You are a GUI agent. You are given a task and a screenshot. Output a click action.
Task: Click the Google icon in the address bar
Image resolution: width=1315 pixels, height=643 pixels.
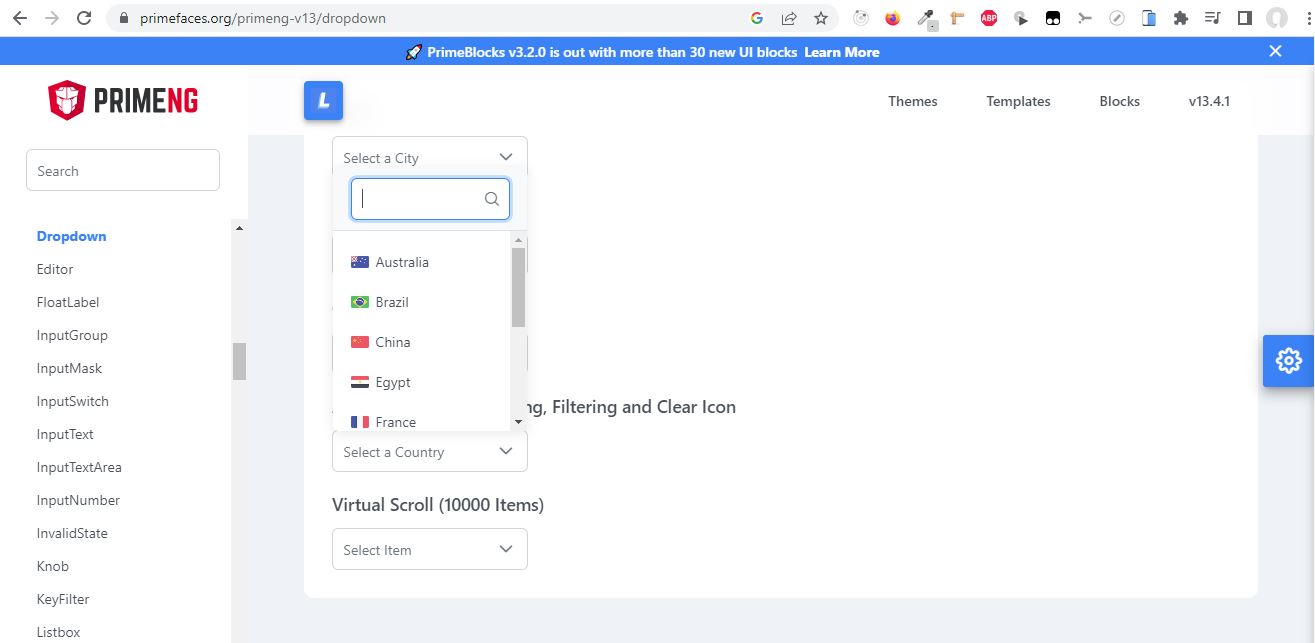coord(757,17)
